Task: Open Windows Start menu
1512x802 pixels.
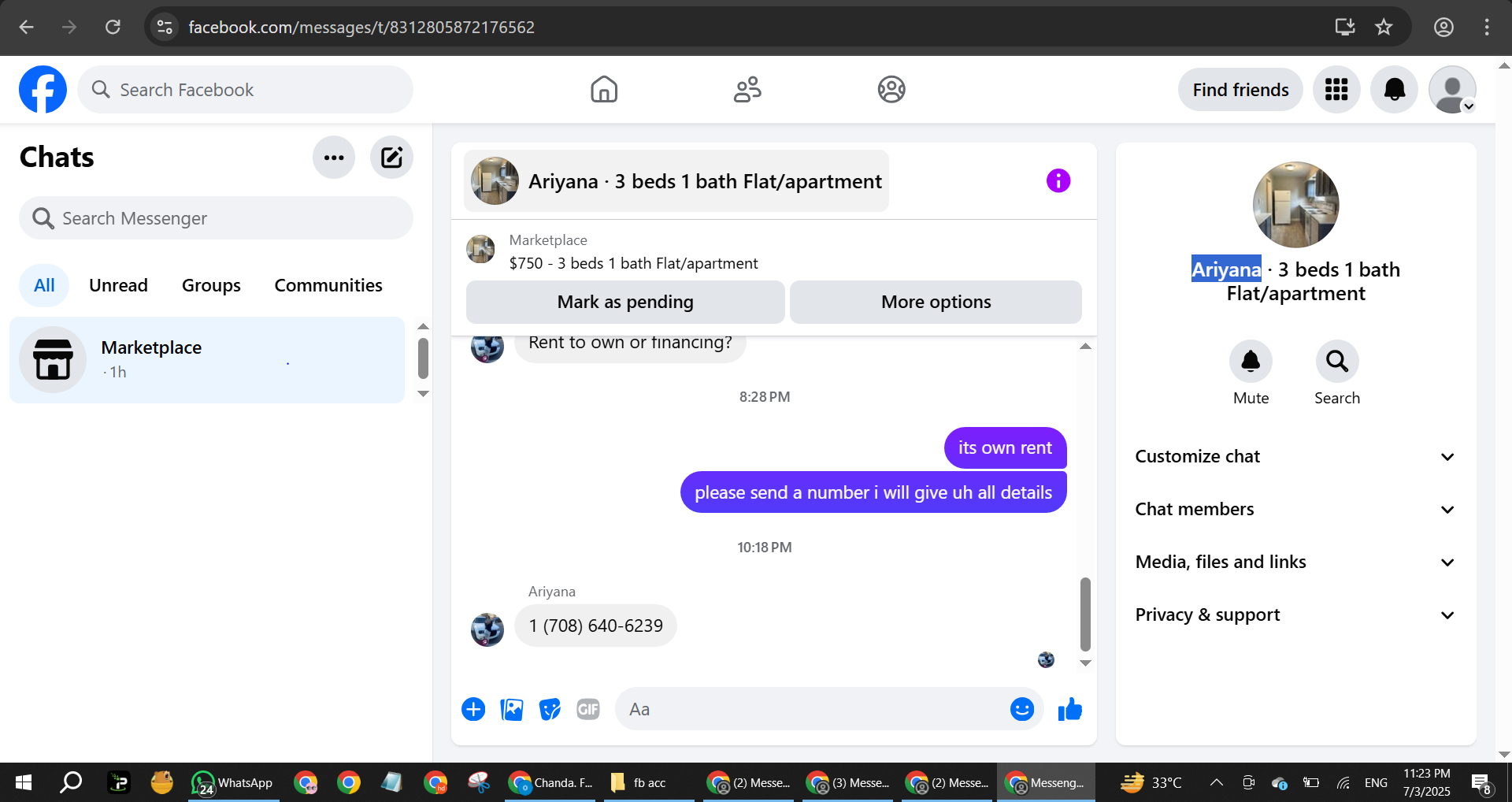Action: [x=24, y=782]
